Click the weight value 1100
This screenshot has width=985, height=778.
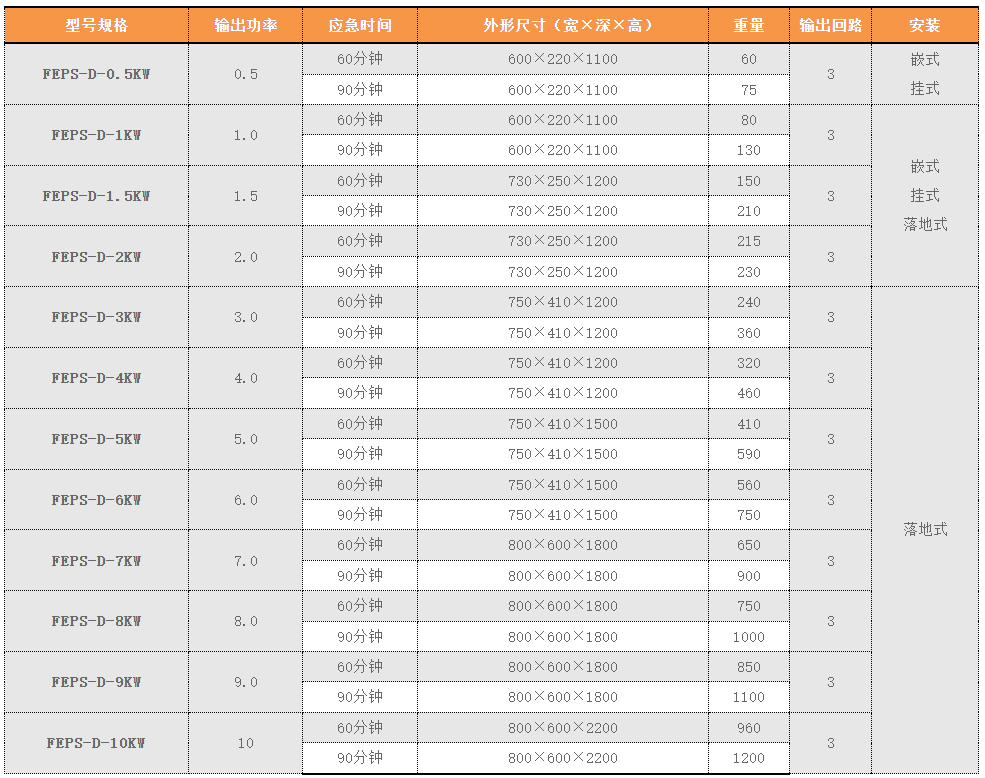pos(748,697)
